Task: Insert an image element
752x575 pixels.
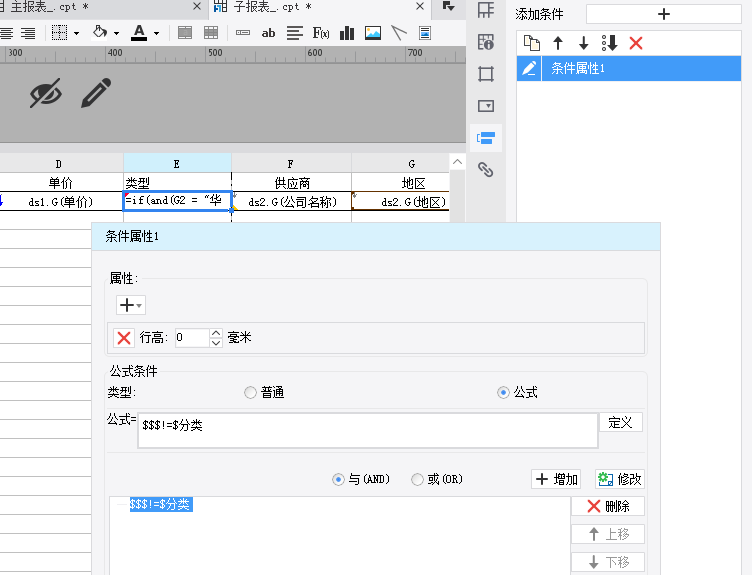Action: (x=373, y=33)
